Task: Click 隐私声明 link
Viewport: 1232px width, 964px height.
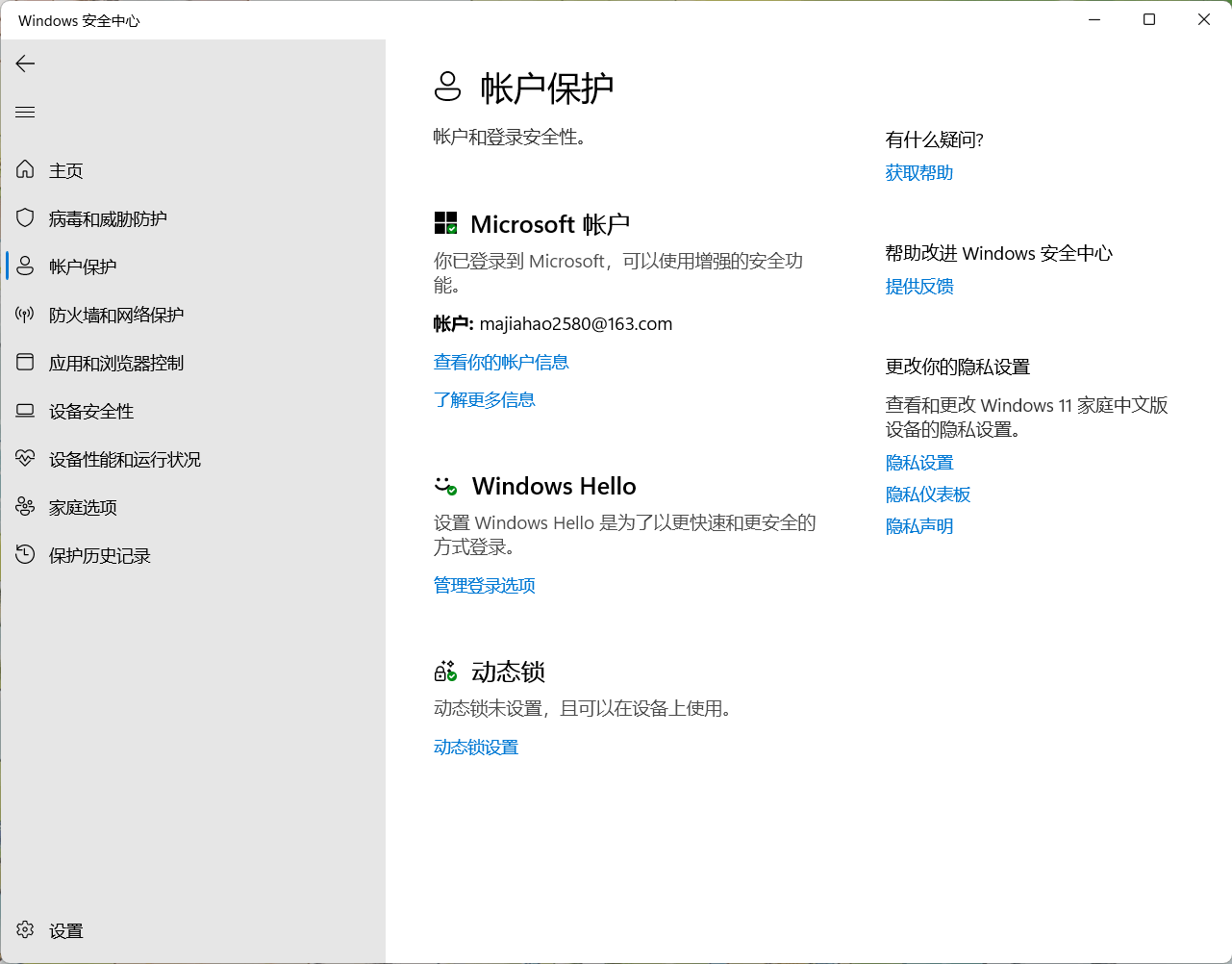Action: click(919, 526)
